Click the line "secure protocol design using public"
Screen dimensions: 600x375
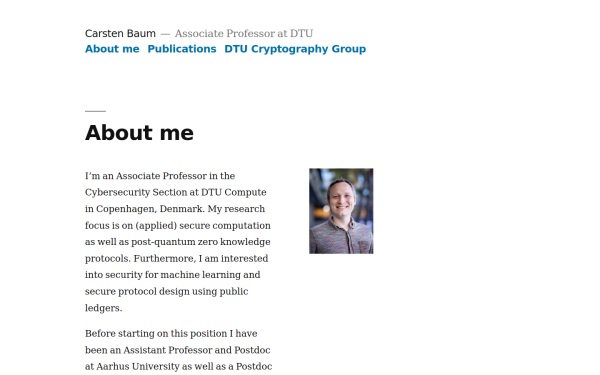coord(166,291)
